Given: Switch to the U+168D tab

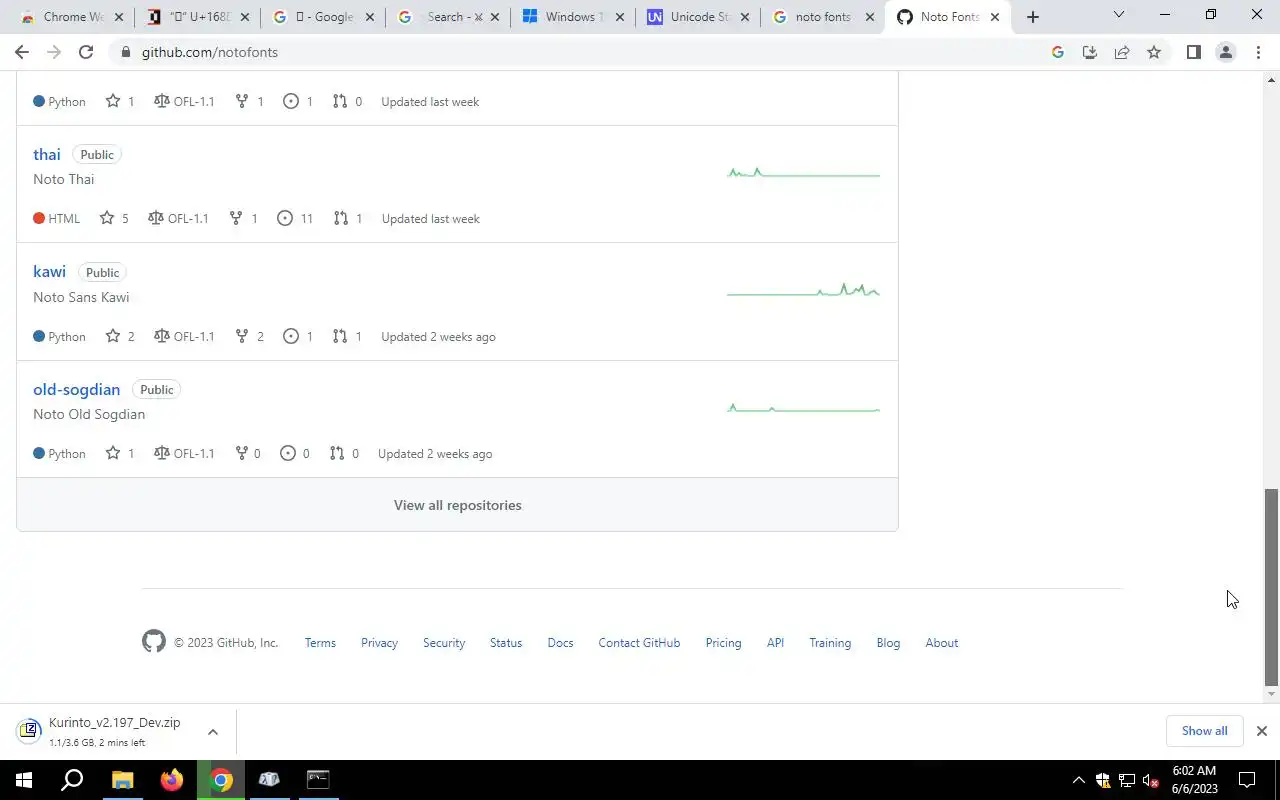Looking at the screenshot, I should (197, 17).
